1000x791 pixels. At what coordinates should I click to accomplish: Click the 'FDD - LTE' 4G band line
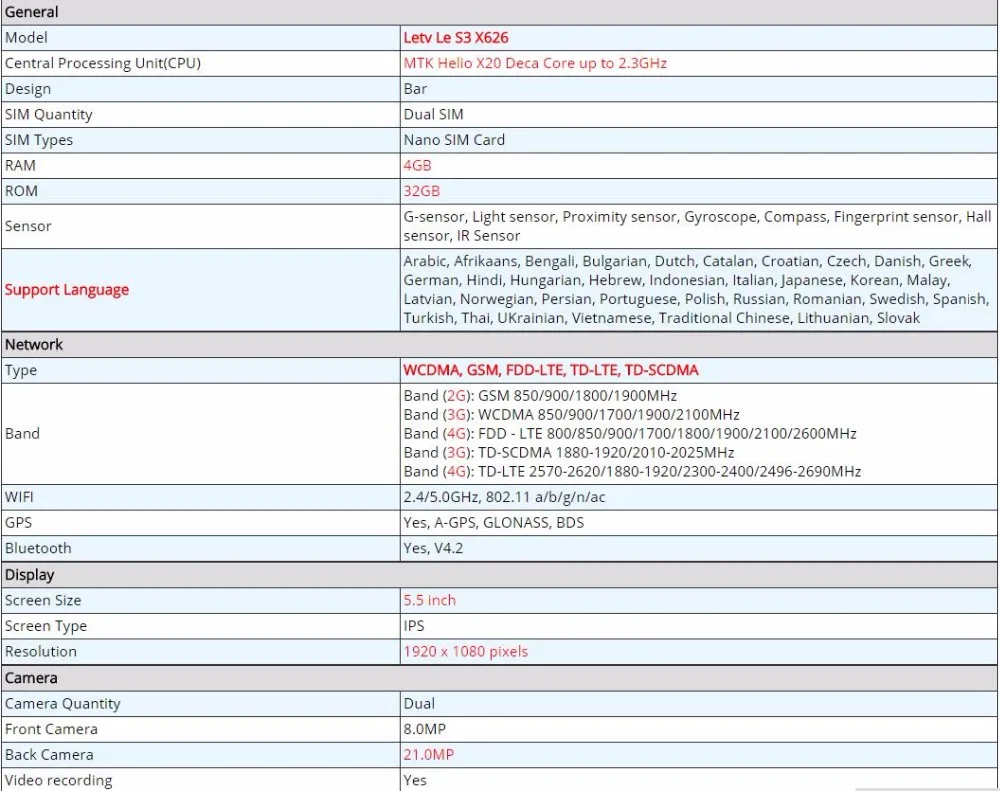(629, 434)
